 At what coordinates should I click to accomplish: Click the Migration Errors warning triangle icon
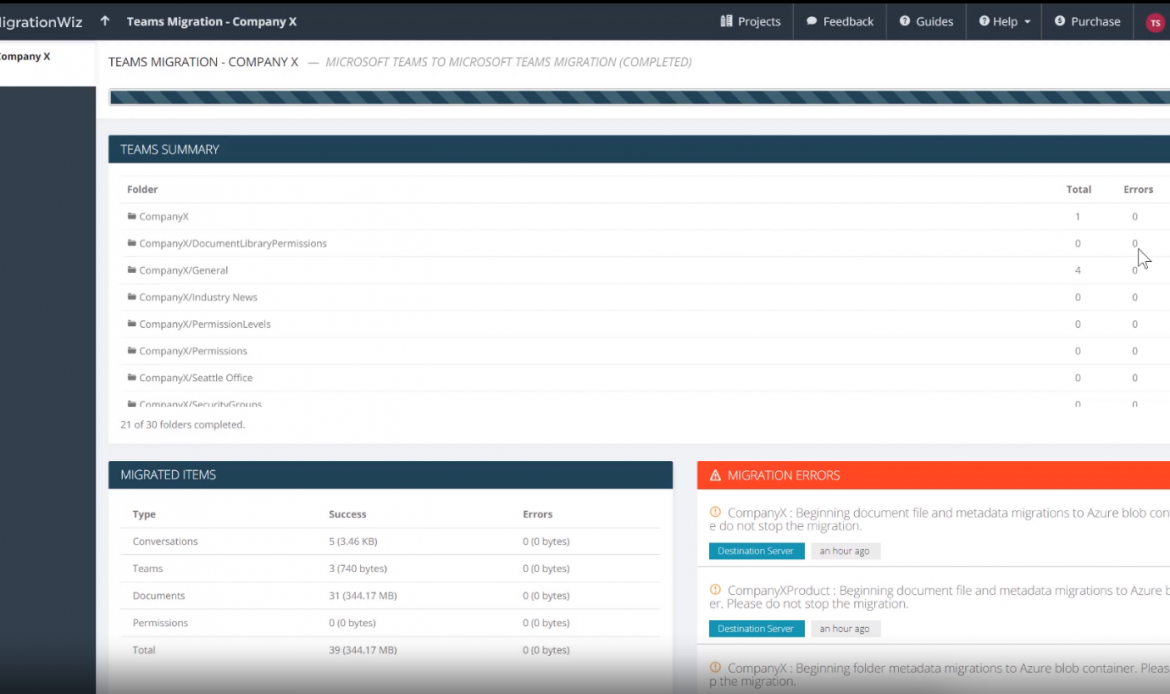(x=715, y=476)
